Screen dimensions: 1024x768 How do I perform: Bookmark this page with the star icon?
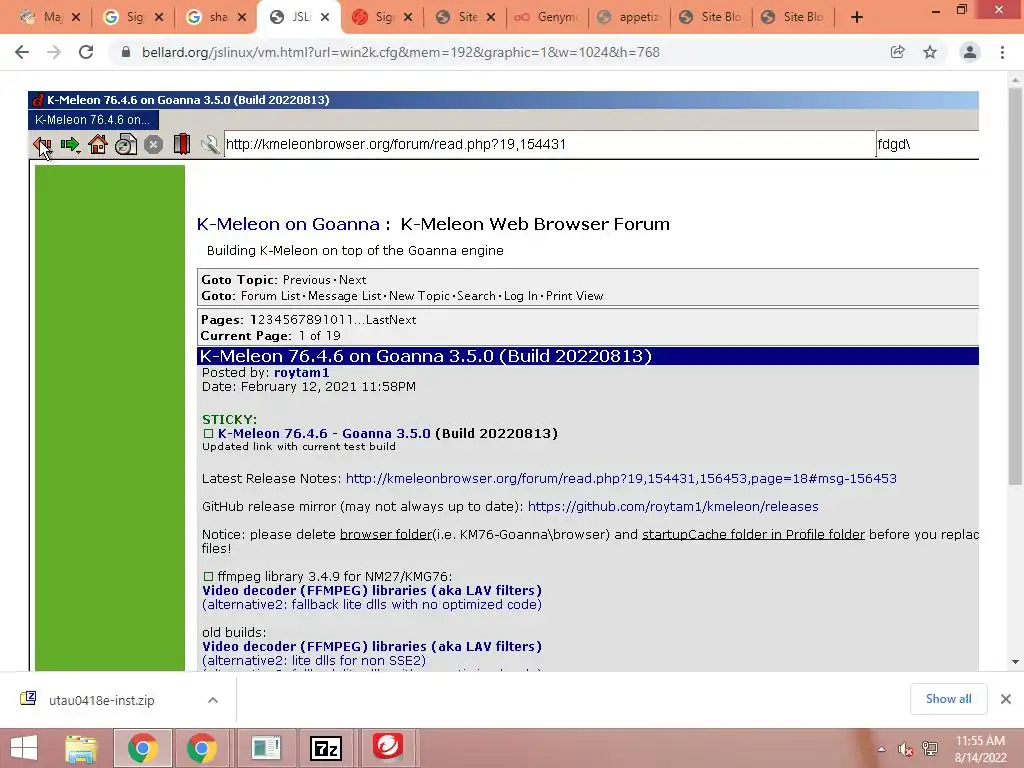(930, 52)
